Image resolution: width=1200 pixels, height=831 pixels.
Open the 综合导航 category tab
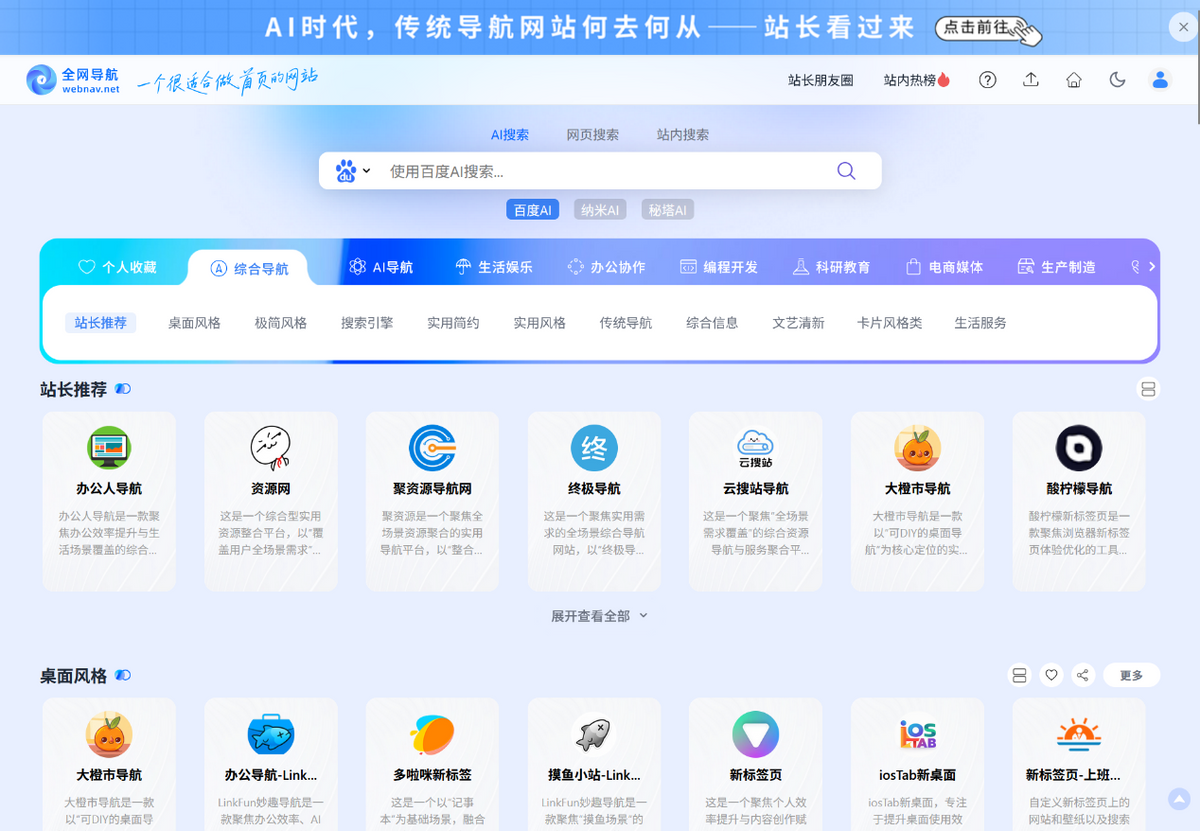[249, 268]
